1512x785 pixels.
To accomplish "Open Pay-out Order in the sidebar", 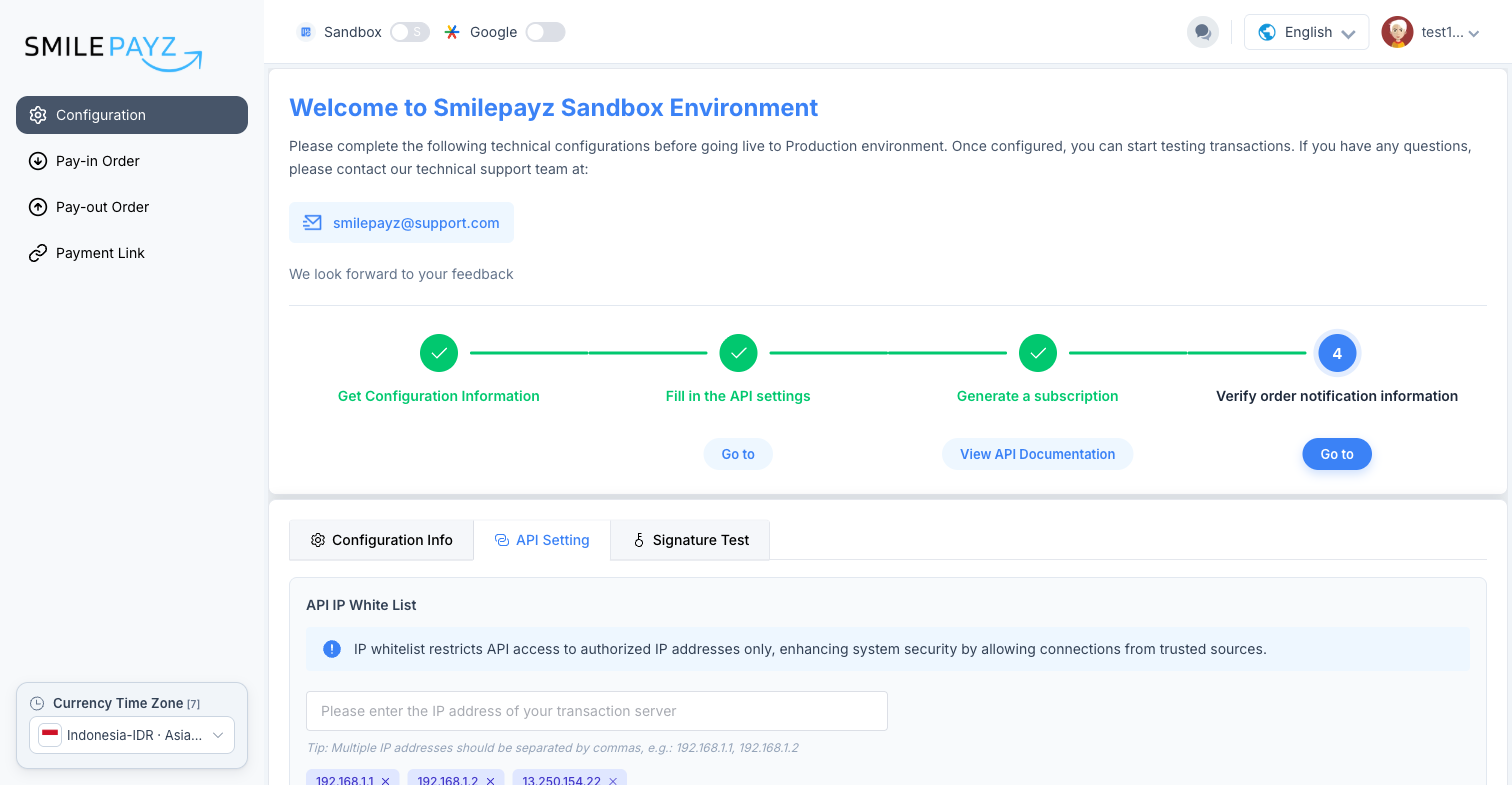I will pyautogui.click(x=132, y=207).
